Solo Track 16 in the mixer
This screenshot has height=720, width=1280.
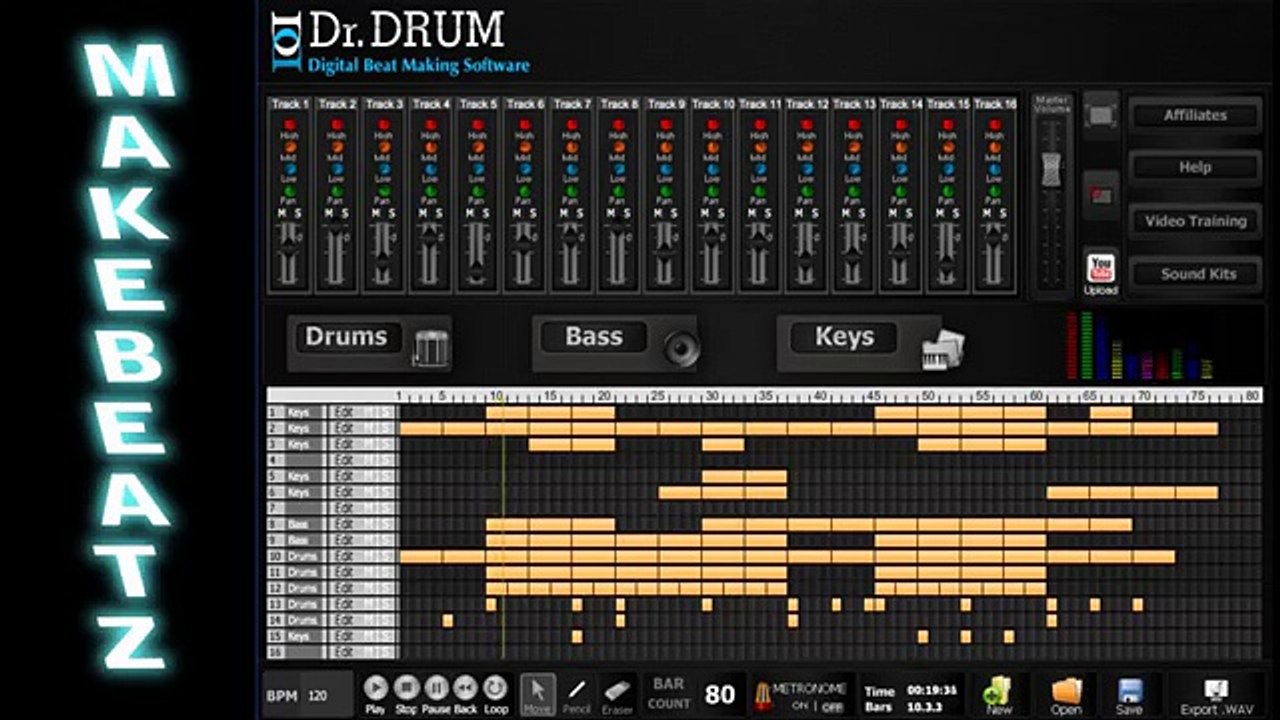click(x=1003, y=213)
